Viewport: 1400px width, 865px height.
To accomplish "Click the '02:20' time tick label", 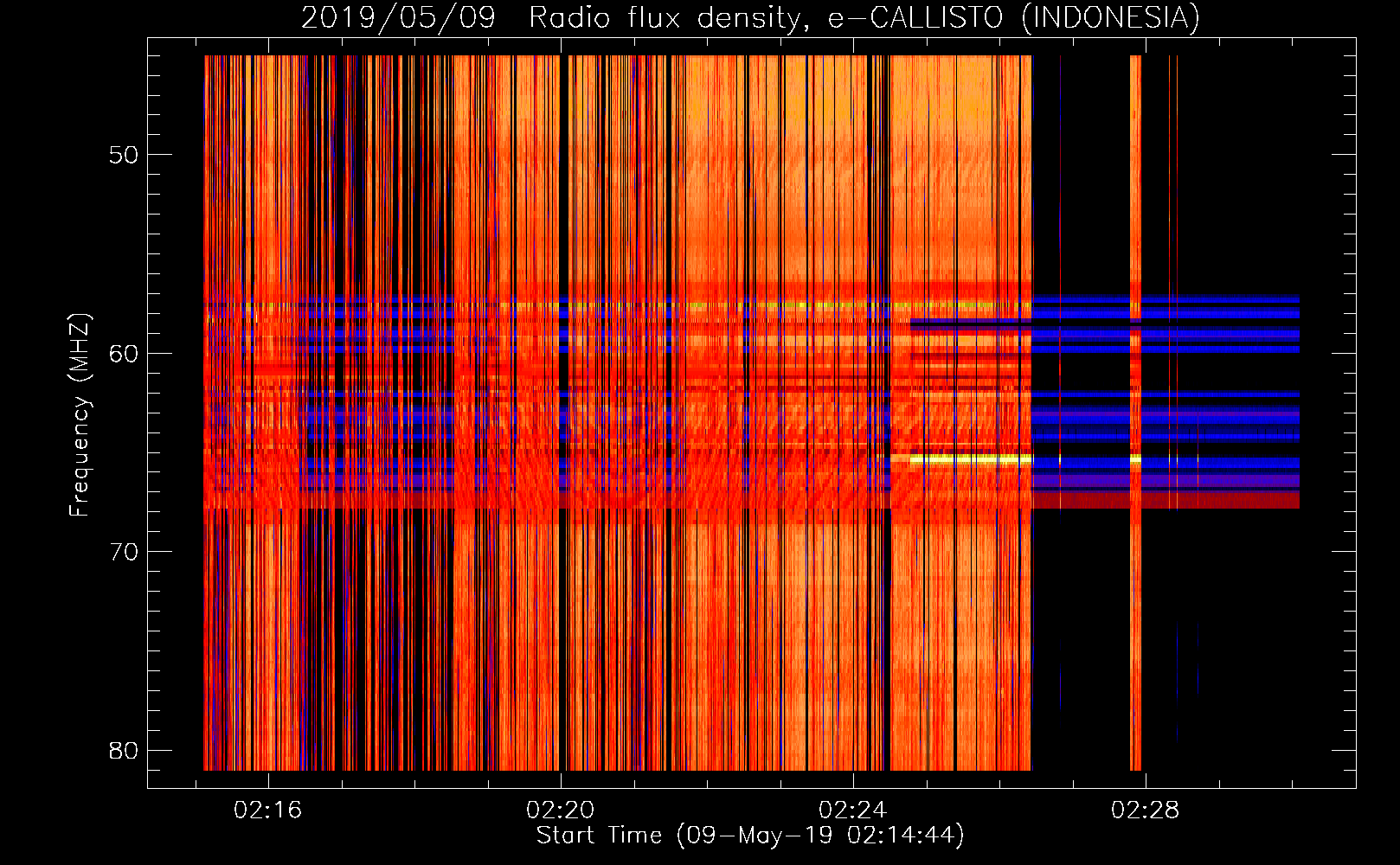I will [x=561, y=810].
